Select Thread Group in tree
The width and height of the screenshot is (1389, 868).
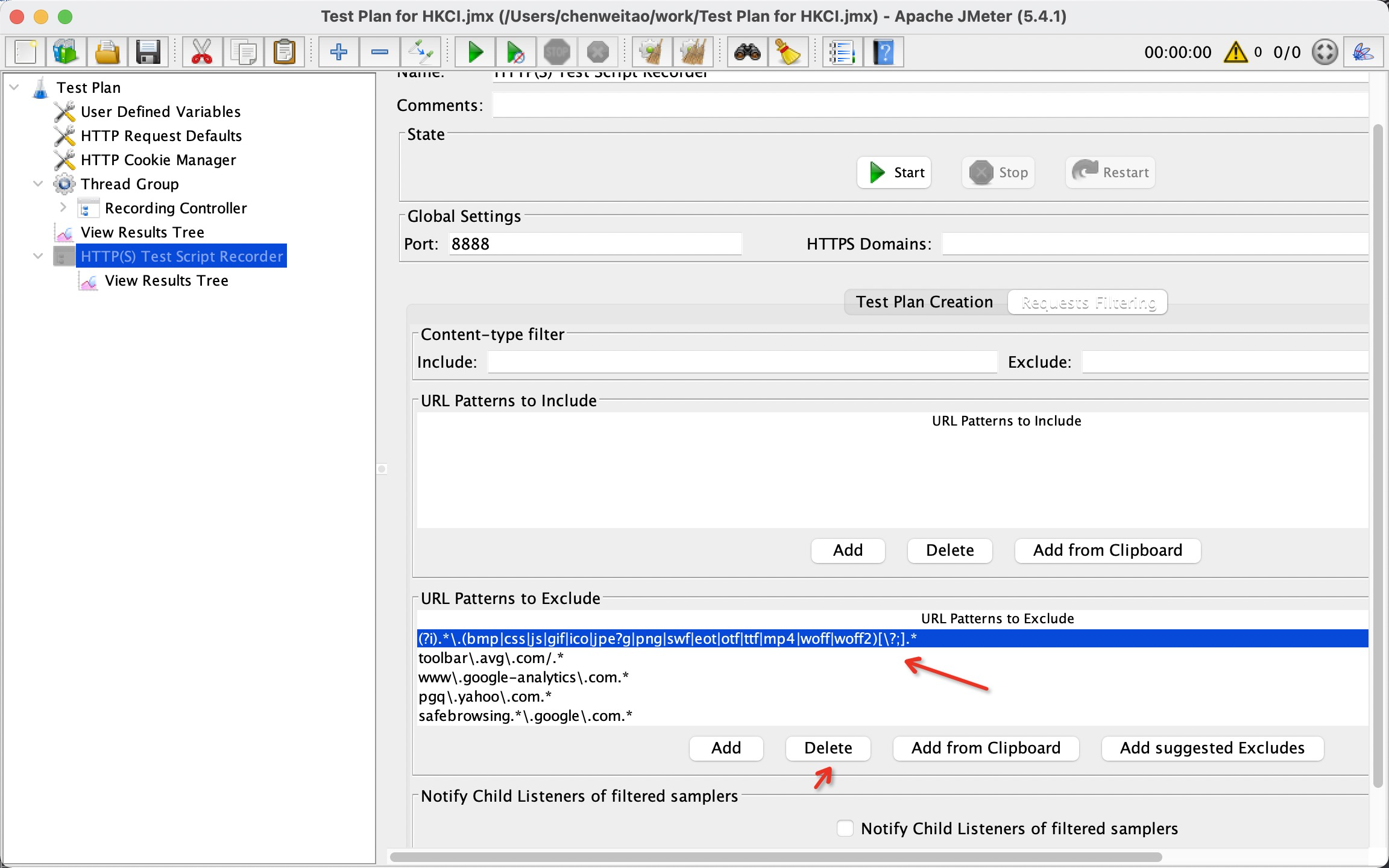click(x=130, y=184)
